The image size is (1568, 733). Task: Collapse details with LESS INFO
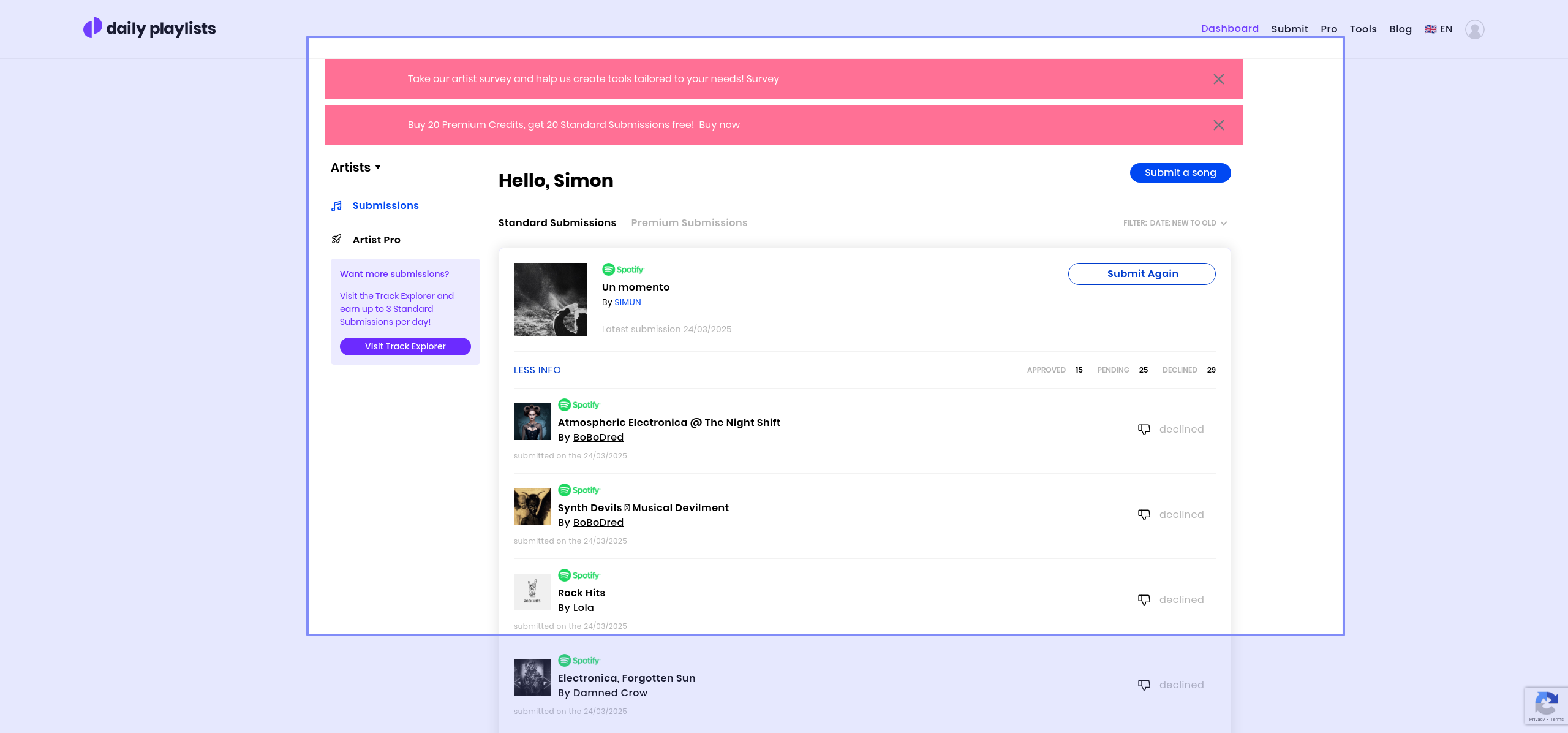[x=537, y=370]
